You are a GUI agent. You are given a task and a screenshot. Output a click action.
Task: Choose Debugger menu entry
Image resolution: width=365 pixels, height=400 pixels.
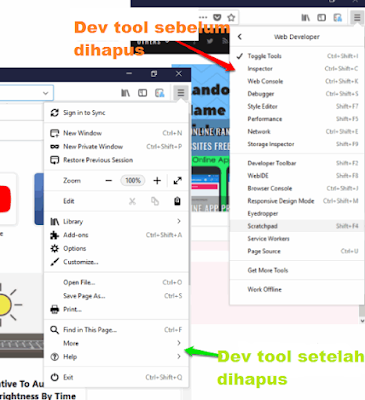pos(297,94)
